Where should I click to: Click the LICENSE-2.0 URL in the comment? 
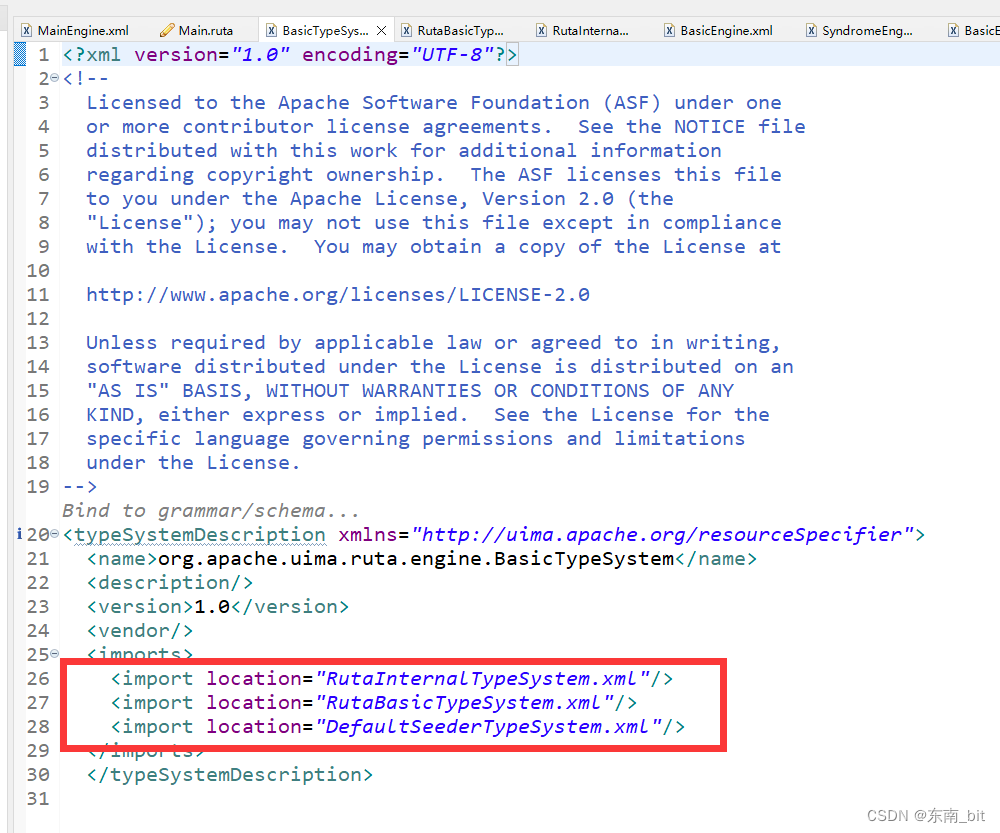[x=338, y=295]
